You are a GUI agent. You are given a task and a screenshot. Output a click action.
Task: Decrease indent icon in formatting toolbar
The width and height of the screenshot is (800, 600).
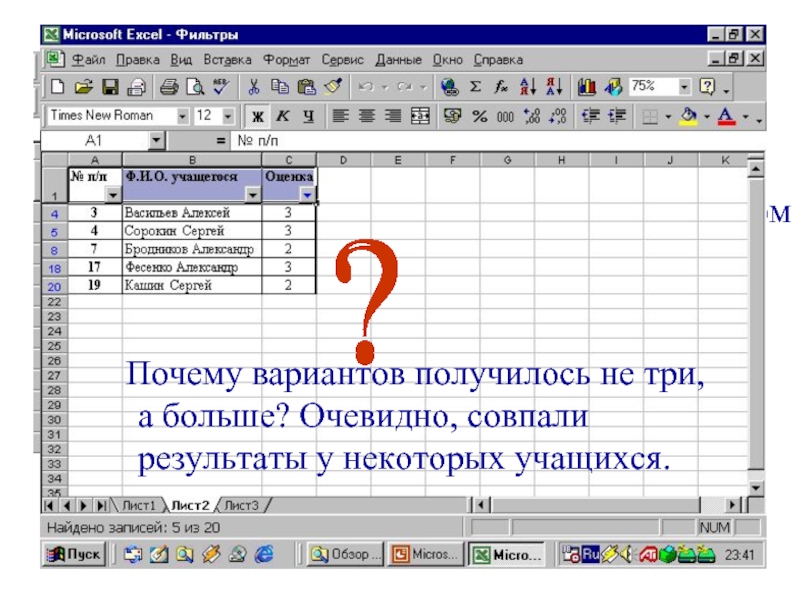click(x=590, y=116)
